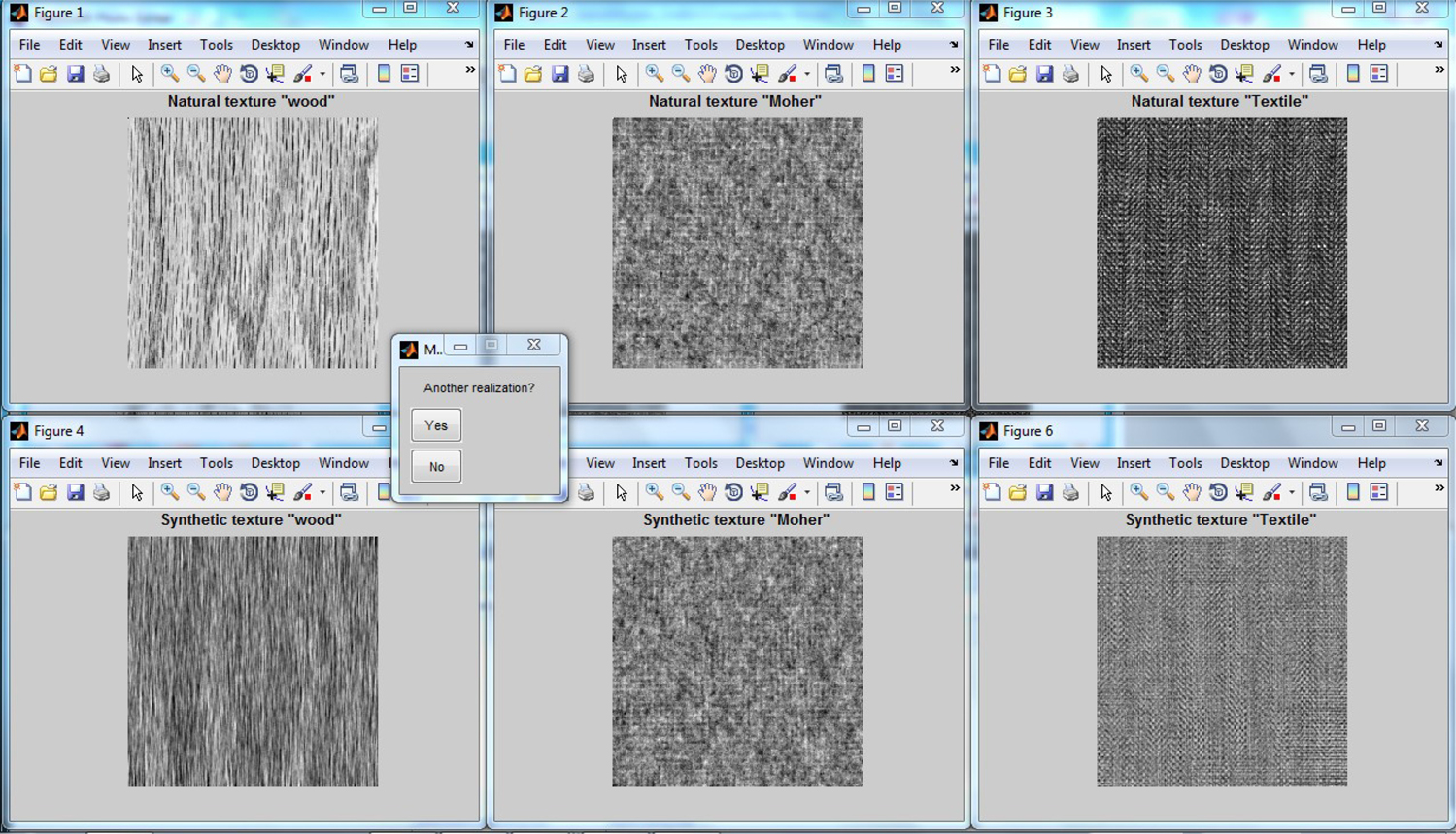The width and height of the screenshot is (1456, 834).
Task: Click the dock arrow in Figure 3's menu bar
Action: pos(1439,45)
